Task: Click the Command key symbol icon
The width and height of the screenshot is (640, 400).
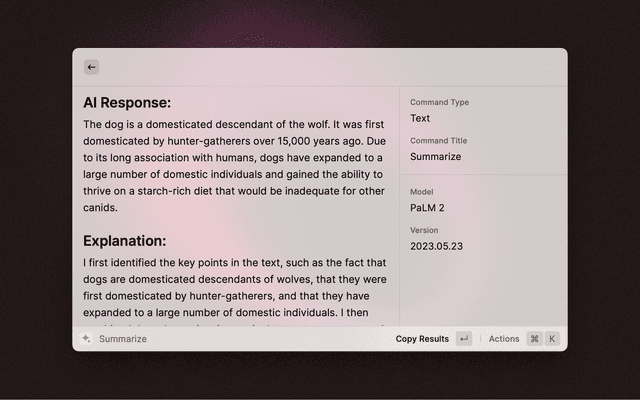Action: pyautogui.click(x=535, y=339)
